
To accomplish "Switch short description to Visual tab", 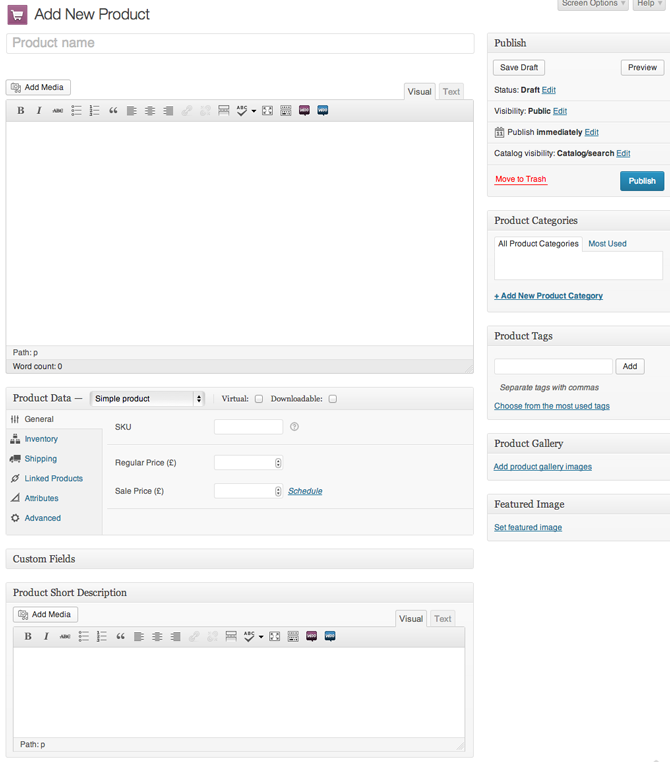I will click(411, 619).
